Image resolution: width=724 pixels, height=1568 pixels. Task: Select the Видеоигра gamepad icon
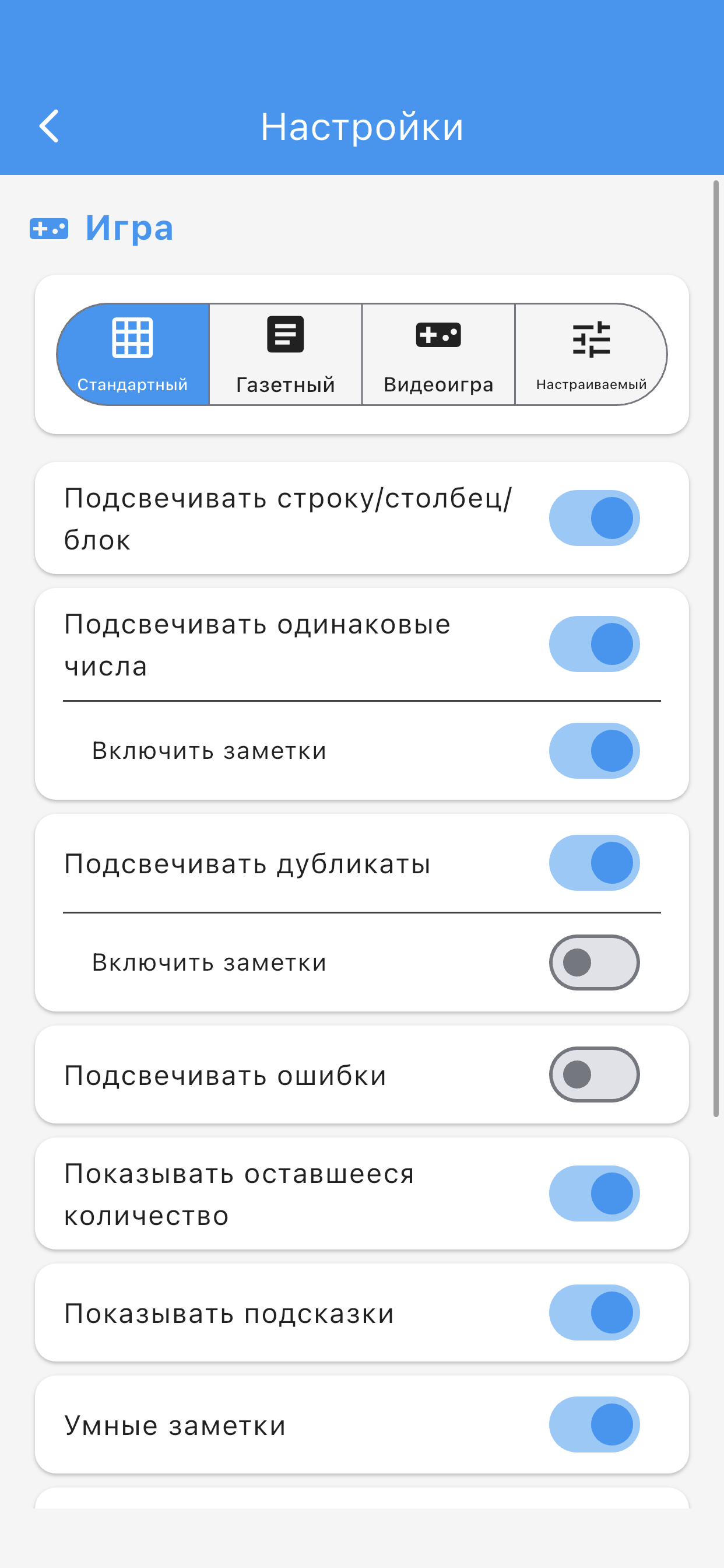click(439, 335)
